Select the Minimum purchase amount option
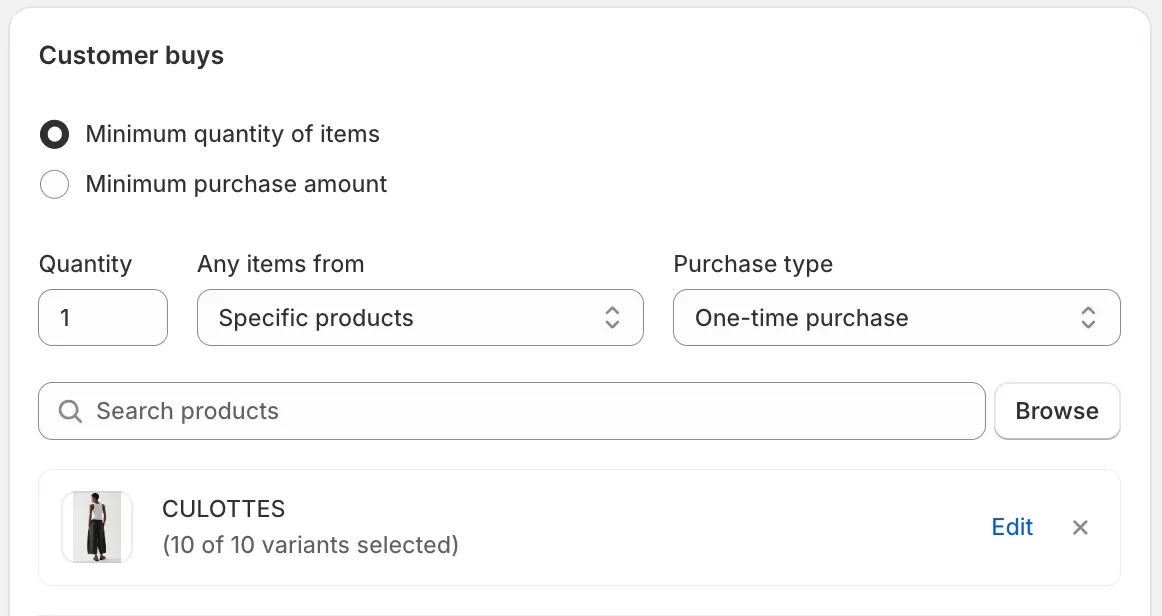Image resolution: width=1162 pixels, height=616 pixels. point(54,184)
